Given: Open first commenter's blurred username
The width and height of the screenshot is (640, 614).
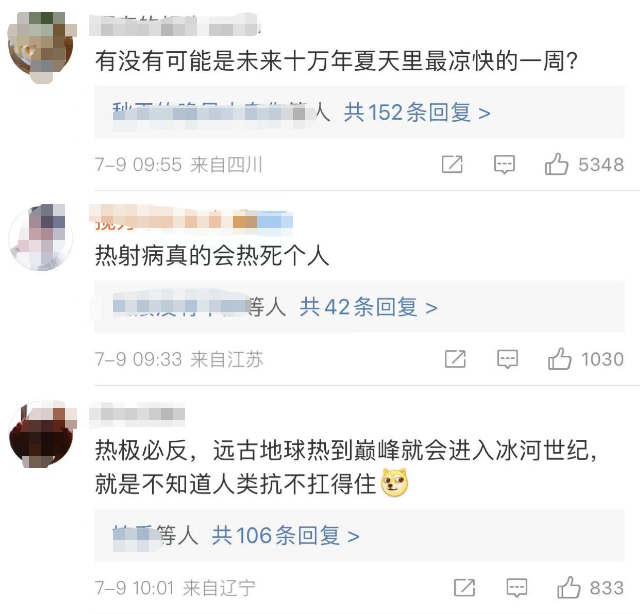Looking at the screenshot, I should coord(176,25).
